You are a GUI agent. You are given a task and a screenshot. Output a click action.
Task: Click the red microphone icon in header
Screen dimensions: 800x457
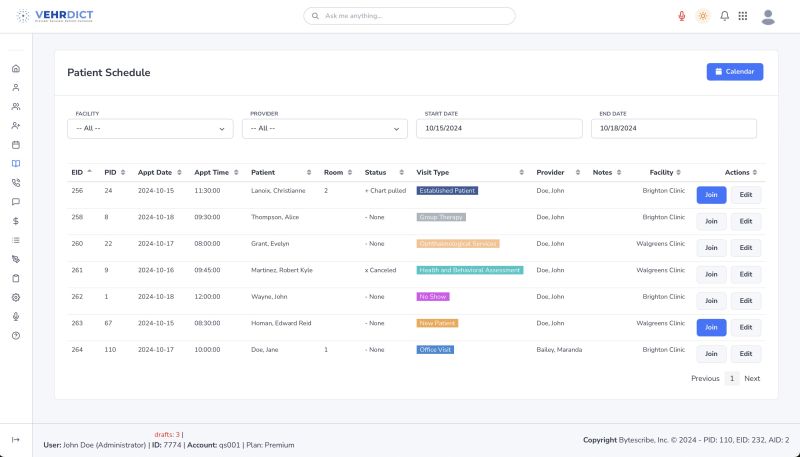[x=682, y=16]
